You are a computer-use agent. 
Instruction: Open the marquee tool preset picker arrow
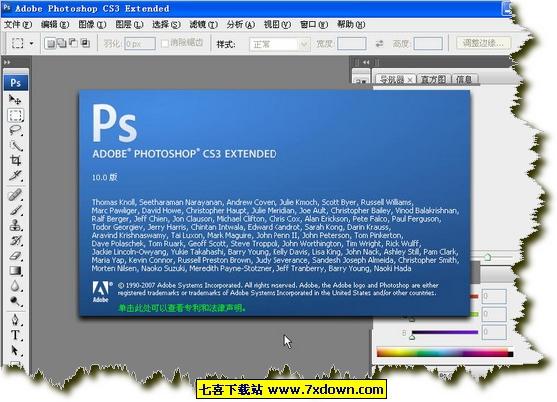click(x=31, y=44)
